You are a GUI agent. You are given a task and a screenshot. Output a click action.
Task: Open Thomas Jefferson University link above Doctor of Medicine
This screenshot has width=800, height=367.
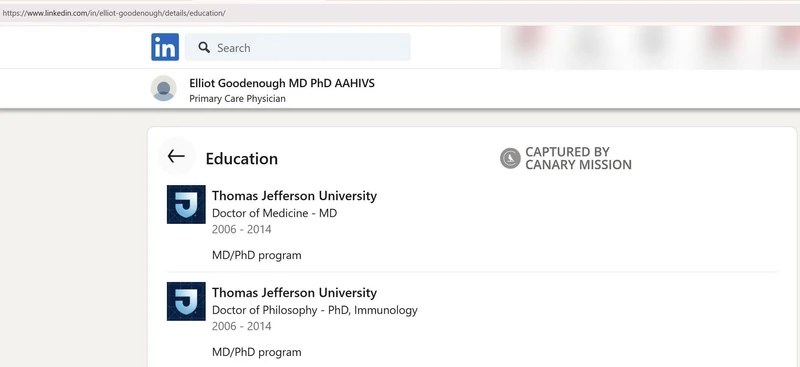pos(294,195)
